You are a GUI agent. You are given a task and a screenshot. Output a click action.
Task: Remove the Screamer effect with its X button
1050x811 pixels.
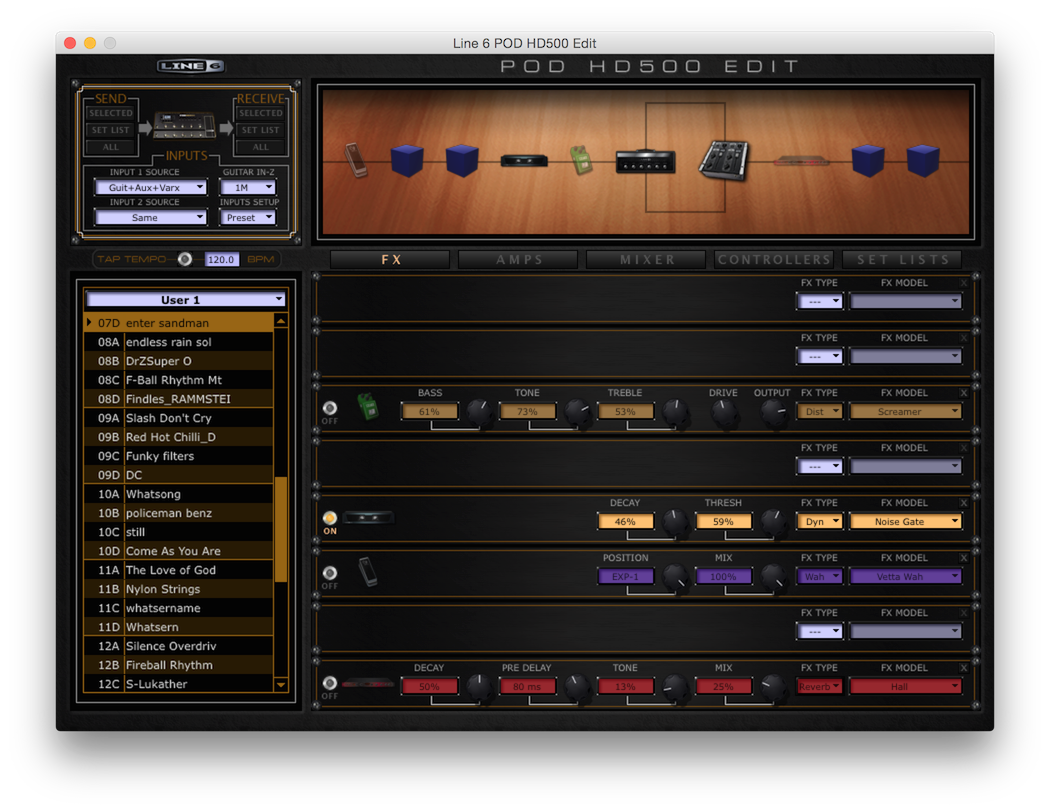tap(964, 392)
